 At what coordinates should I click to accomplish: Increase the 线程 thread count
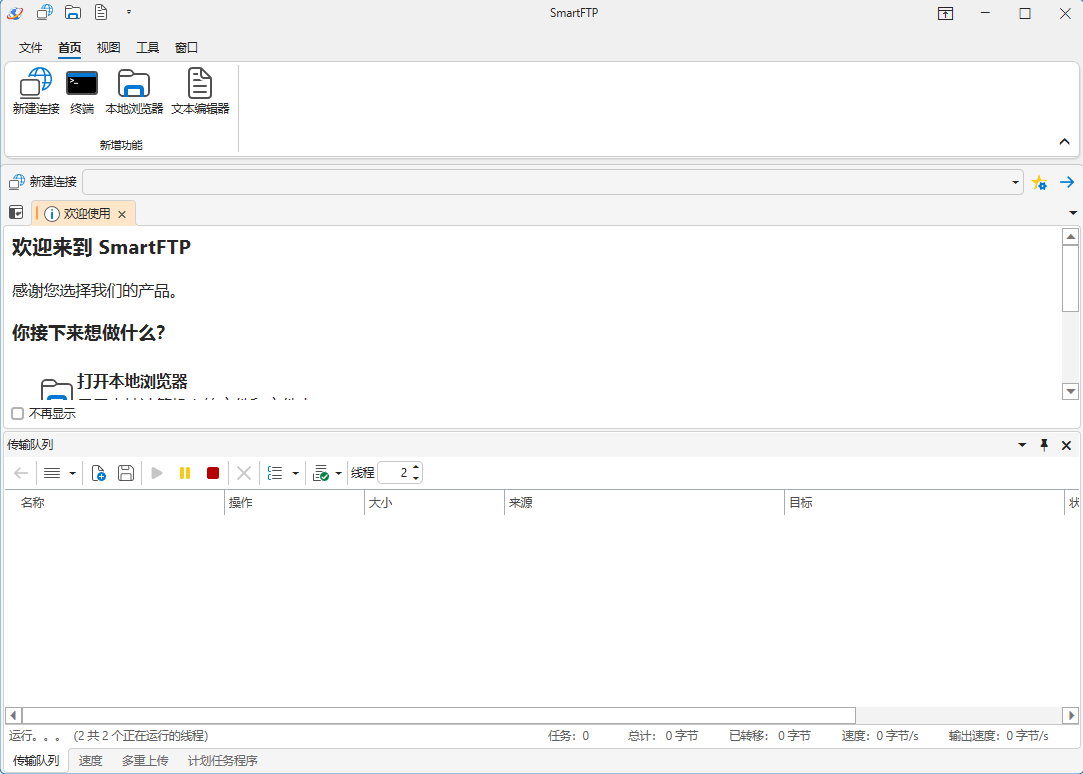(416, 468)
